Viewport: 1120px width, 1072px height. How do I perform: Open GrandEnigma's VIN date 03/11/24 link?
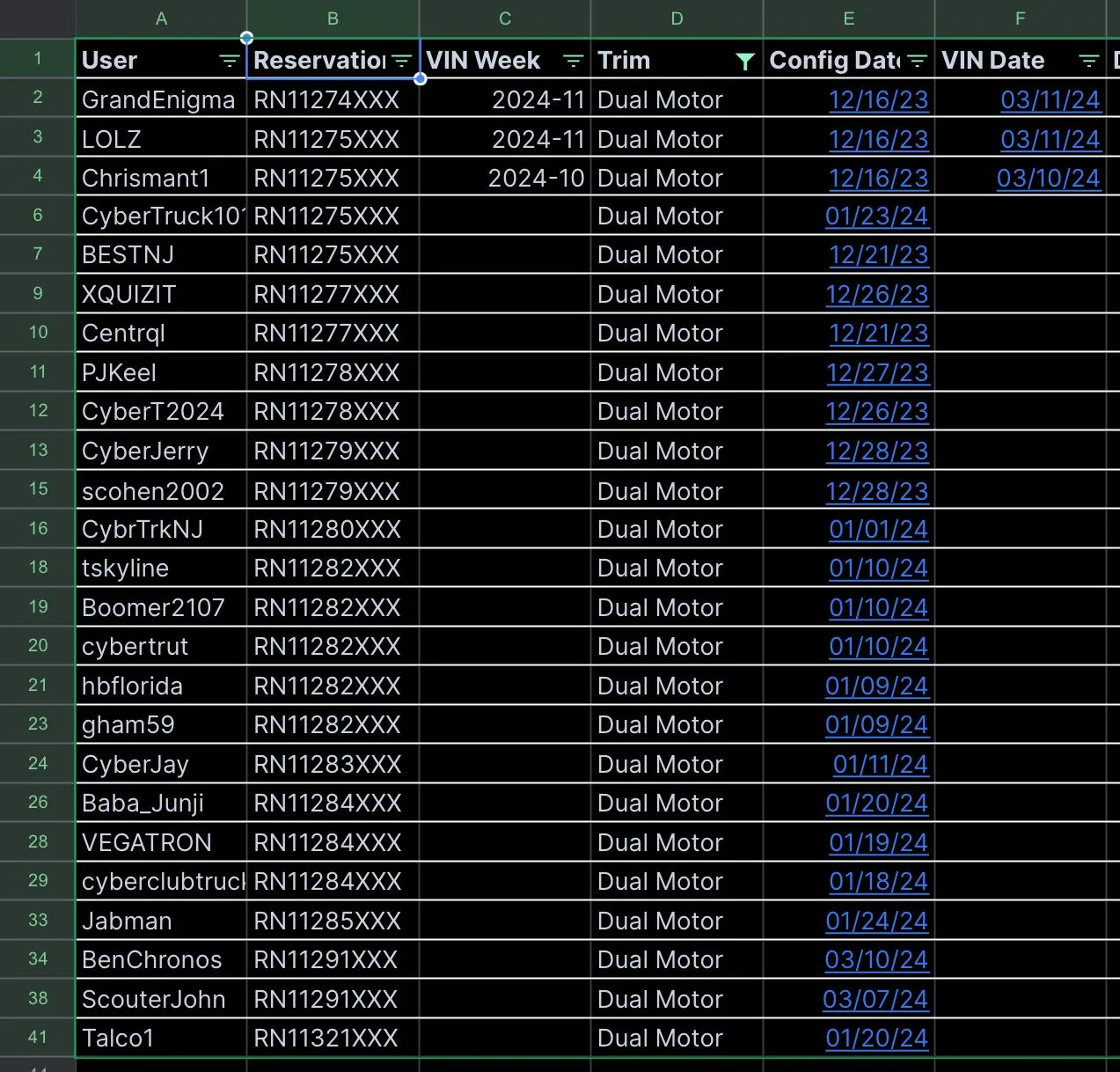tap(1050, 100)
